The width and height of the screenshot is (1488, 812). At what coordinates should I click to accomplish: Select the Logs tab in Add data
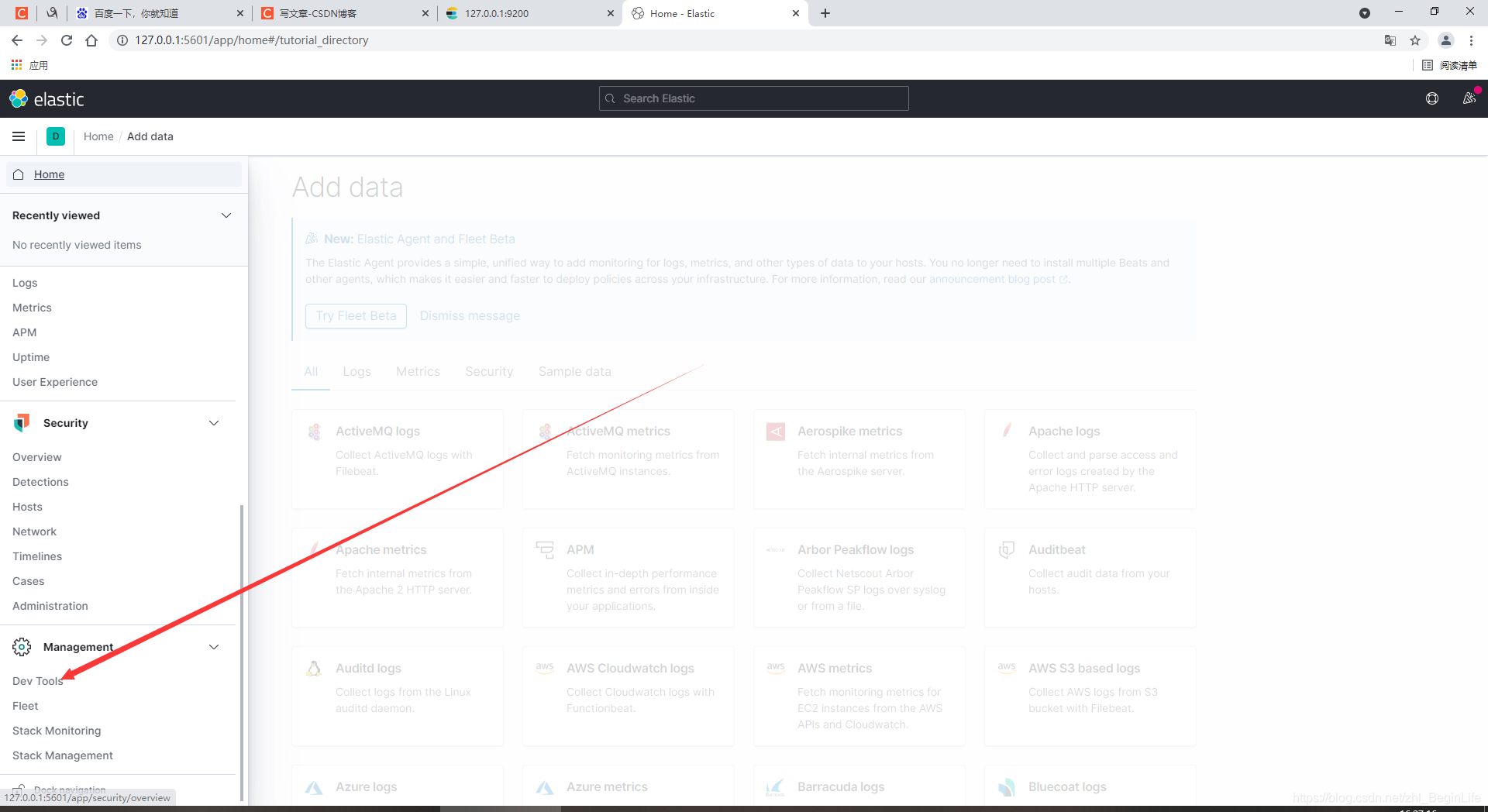tap(356, 372)
